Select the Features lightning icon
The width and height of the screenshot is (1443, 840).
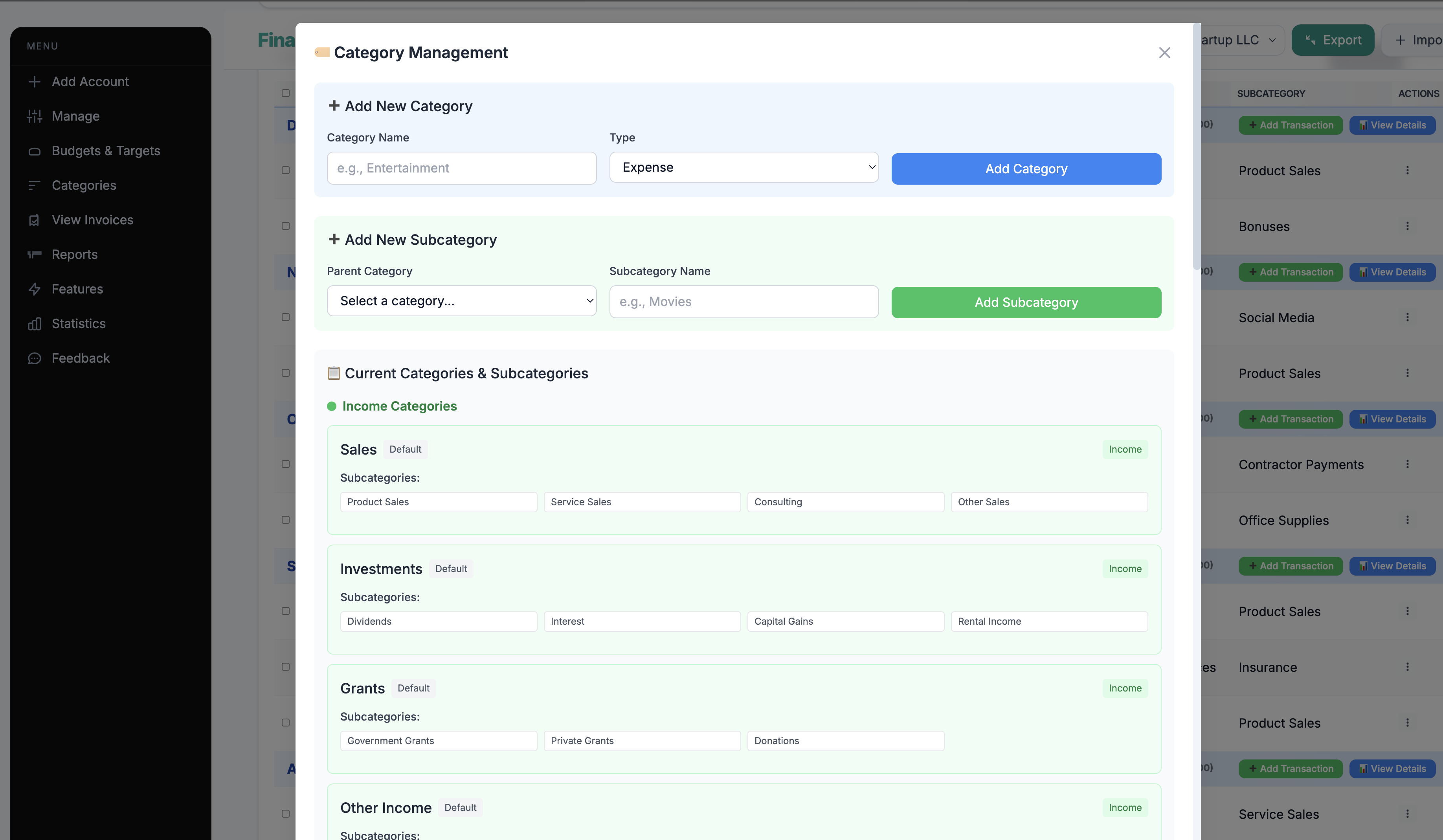[x=35, y=289]
